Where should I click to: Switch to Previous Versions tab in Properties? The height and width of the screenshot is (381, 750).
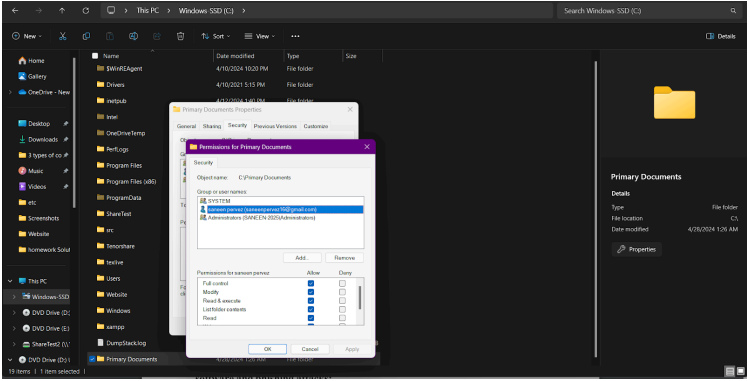(275, 126)
